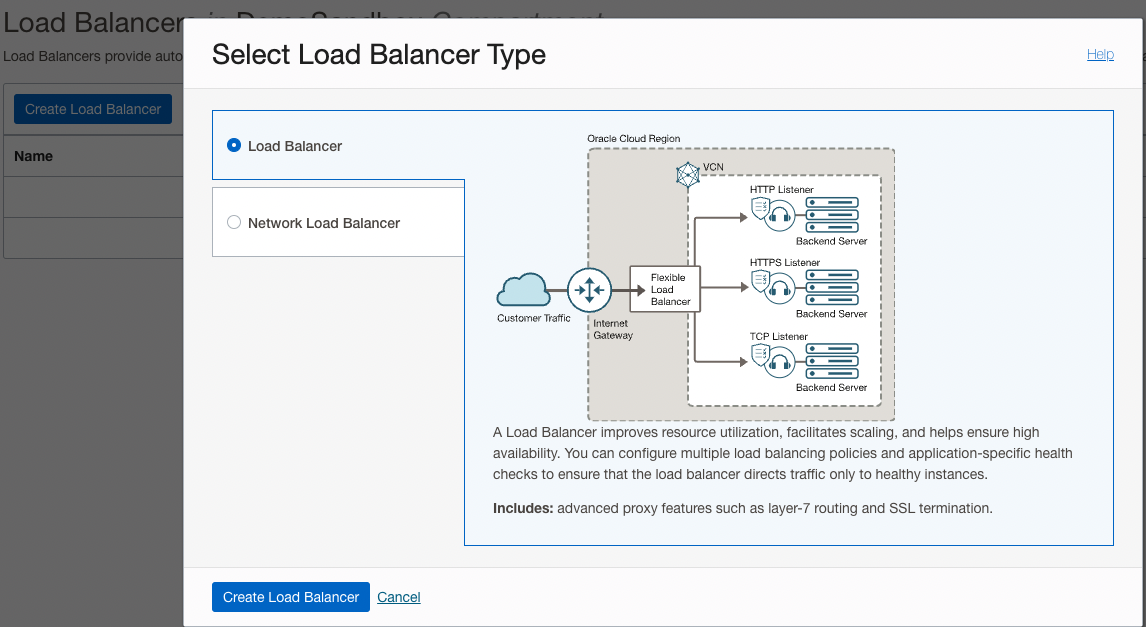Viewport: 1146px width, 627px height.
Task: Open the Help link
Action: click(1100, 54)
